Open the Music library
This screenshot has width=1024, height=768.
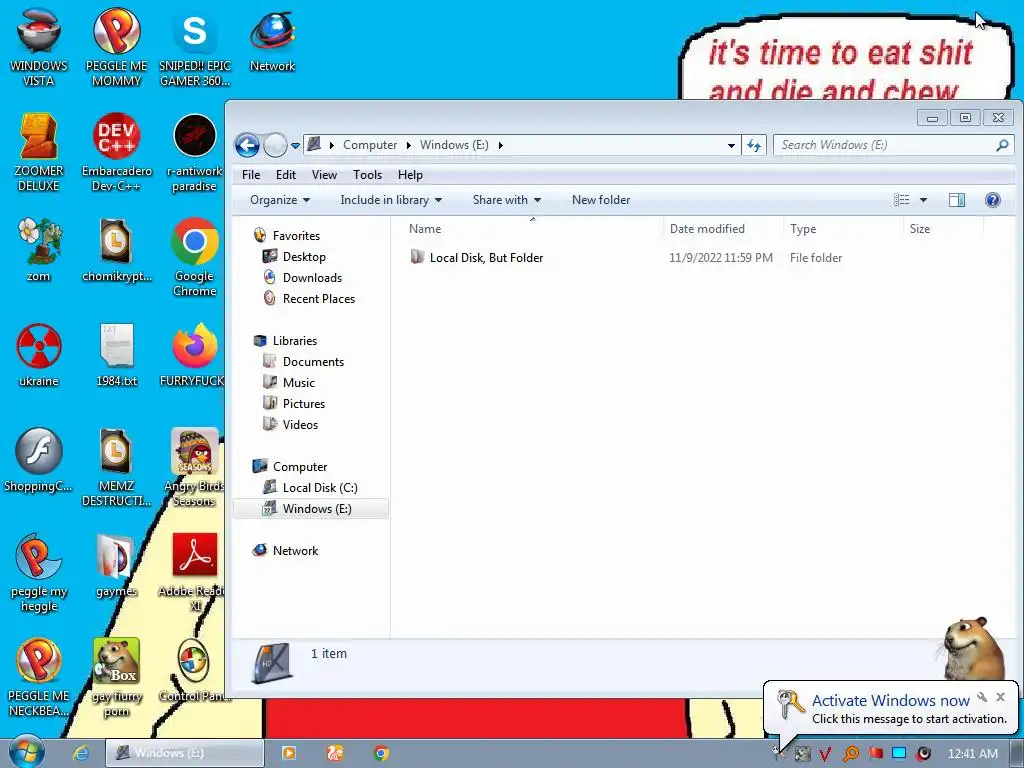298,383
